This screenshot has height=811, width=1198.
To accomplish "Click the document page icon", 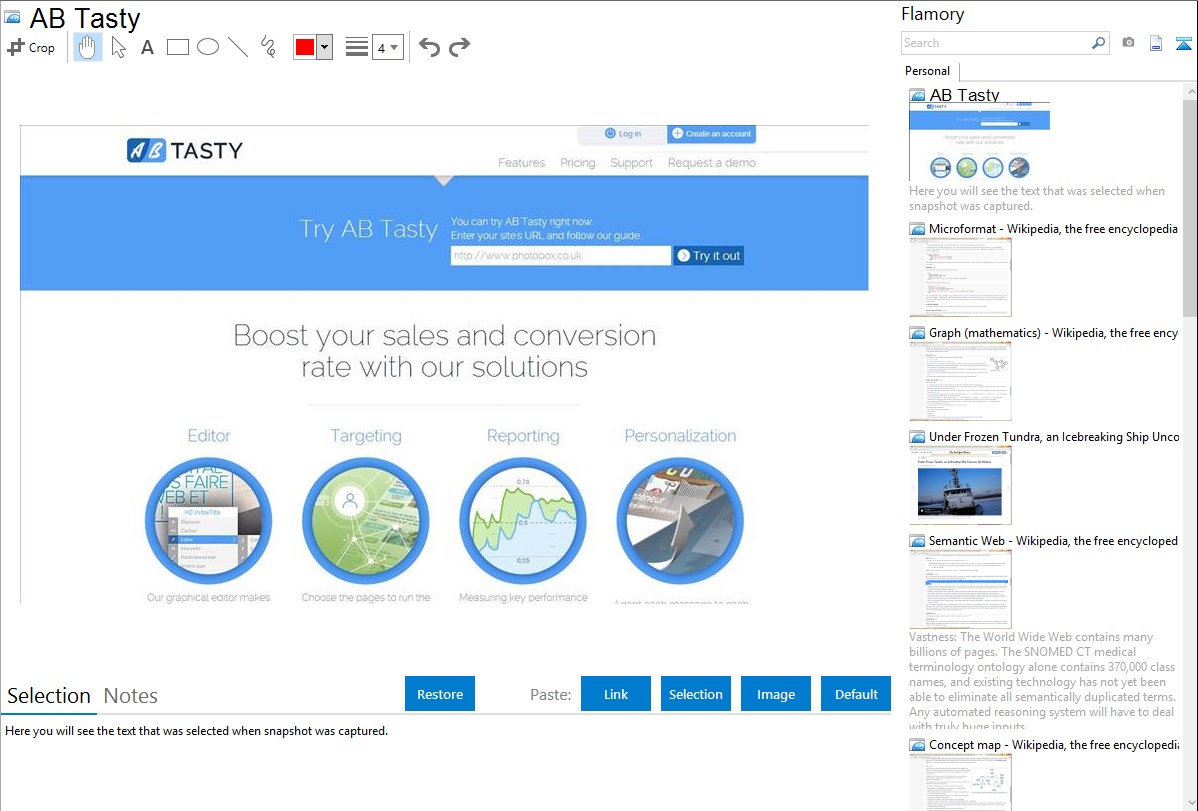I will [1156, 43].
